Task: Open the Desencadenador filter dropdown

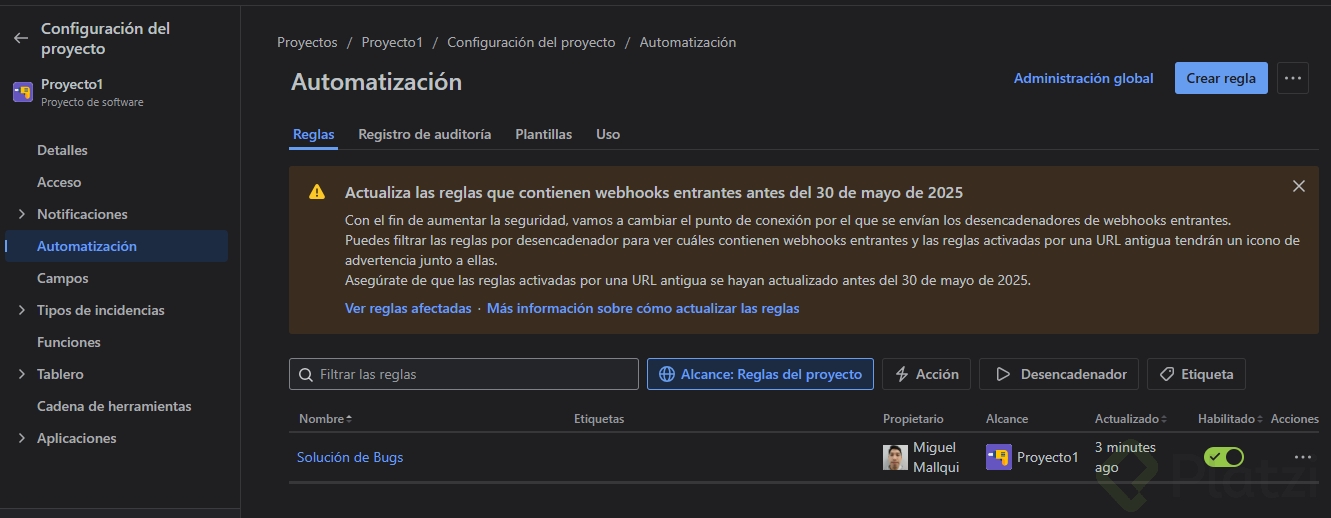Action: pyautogui.click(x=1059, y=374)
